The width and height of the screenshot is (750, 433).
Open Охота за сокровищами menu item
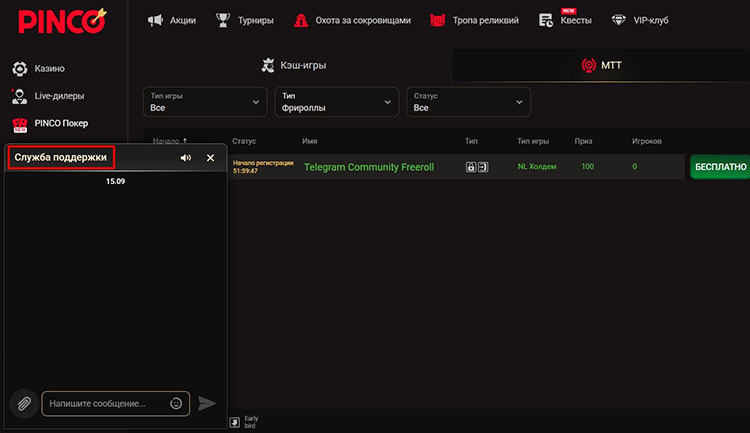coord(363,20)
